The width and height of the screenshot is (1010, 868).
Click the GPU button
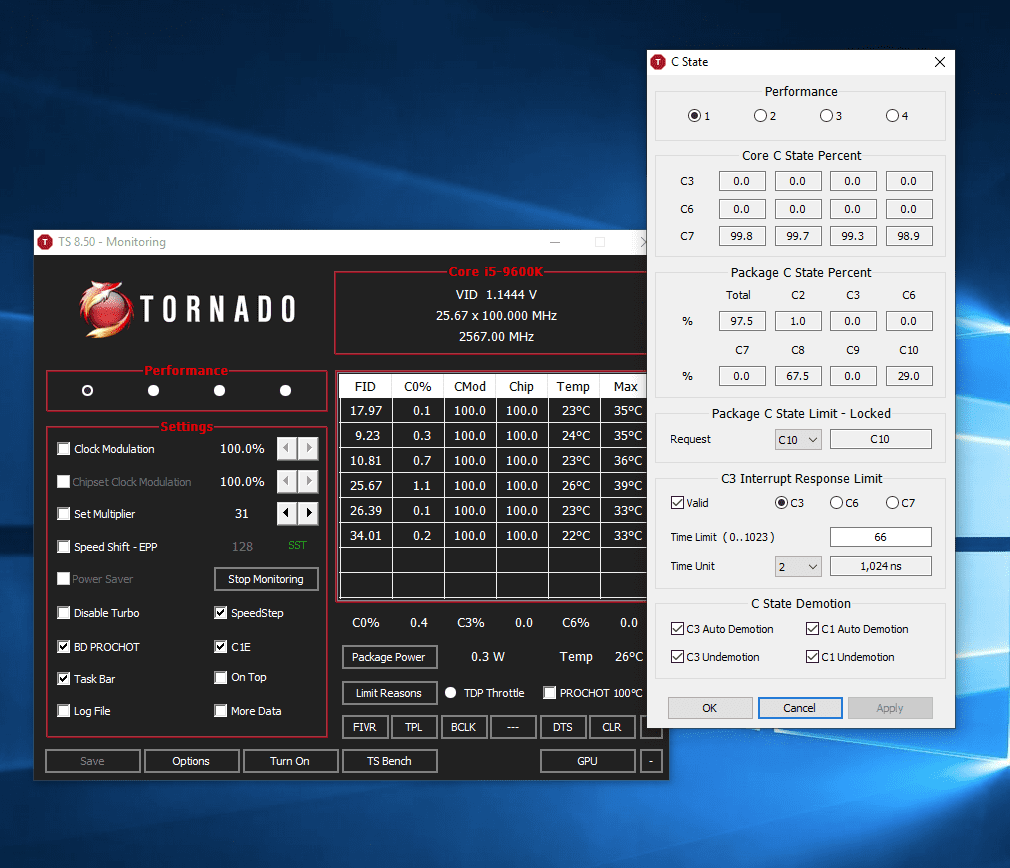(587, 761)
